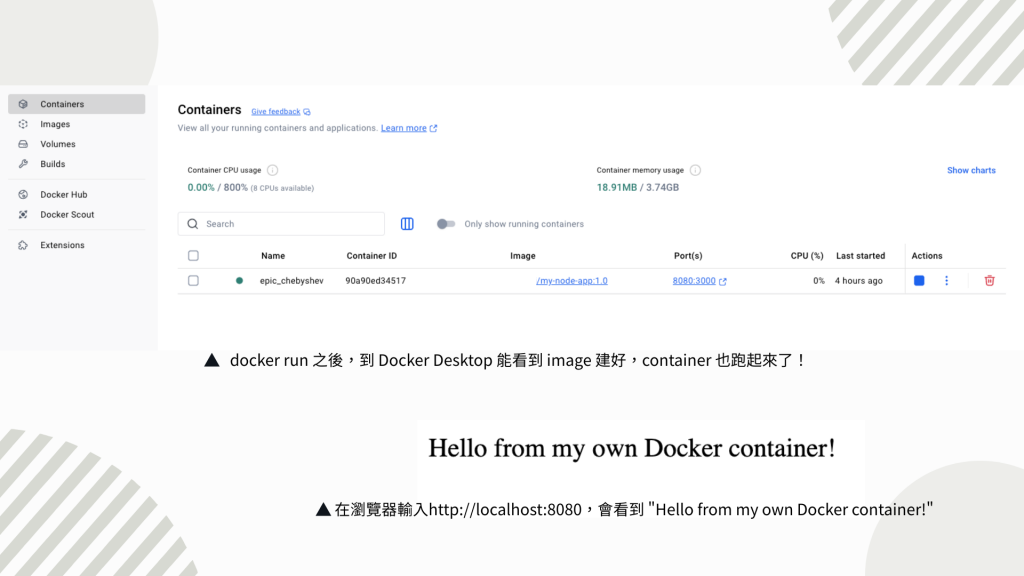Open the column layout selector icon
The image size is (1024, 576).
(x=407, y=224)
